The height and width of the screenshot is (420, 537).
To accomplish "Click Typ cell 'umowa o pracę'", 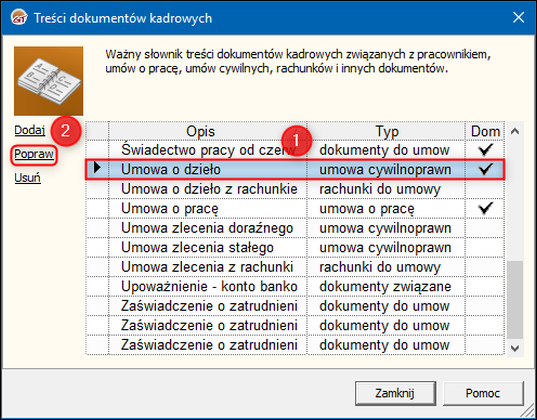I will click(x=386, y=209).
